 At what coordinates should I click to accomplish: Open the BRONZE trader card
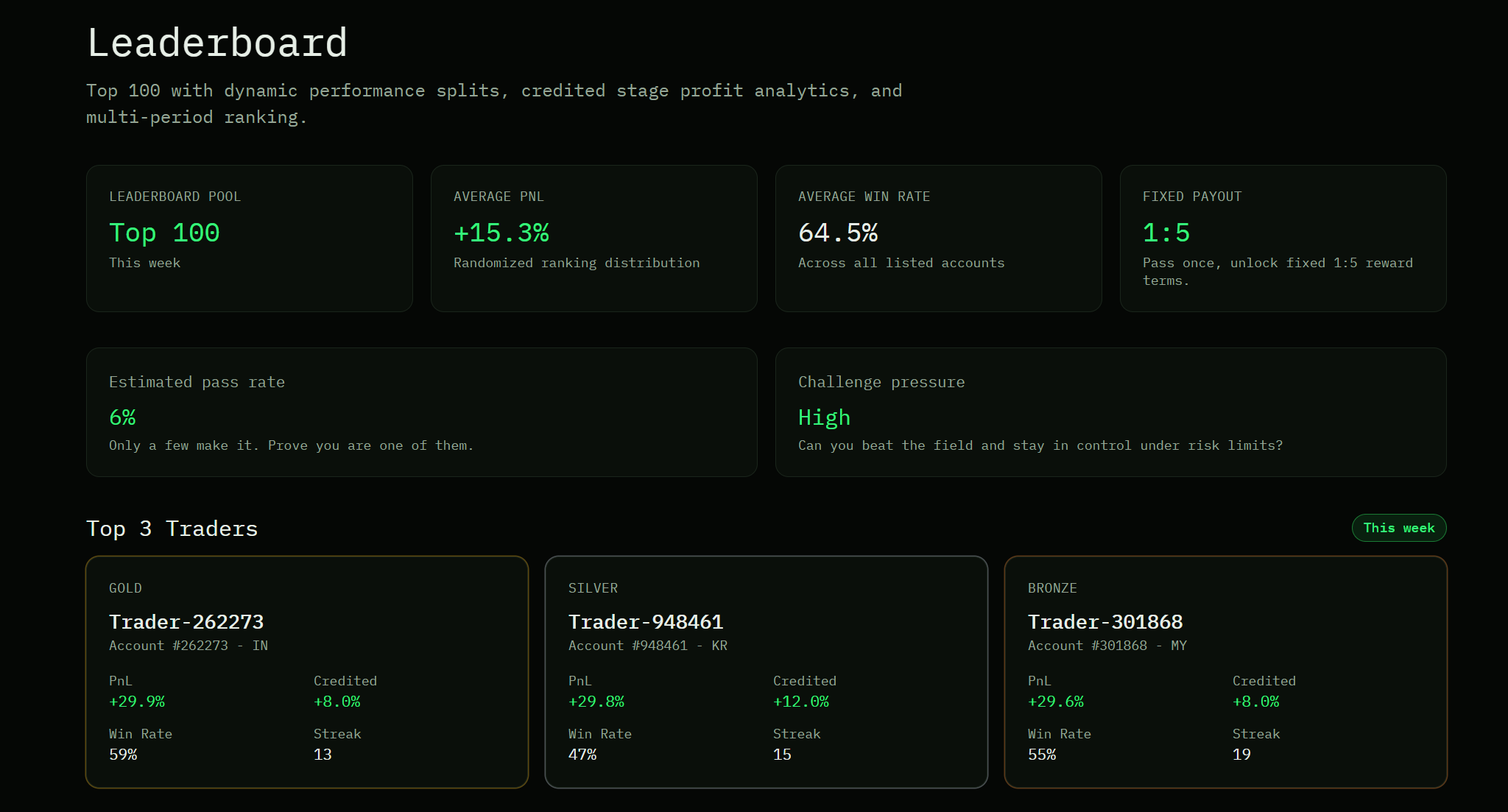1225,671
